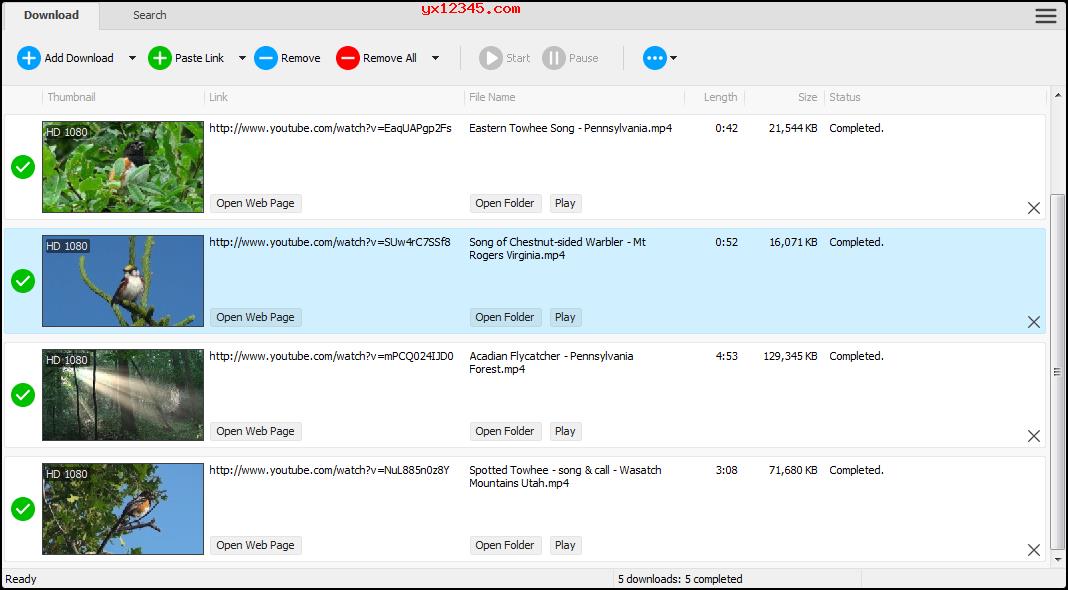This screenshot has width=1068, height=590.
Task: Click the 4:53 length value
Action: [x=726, y=356]
